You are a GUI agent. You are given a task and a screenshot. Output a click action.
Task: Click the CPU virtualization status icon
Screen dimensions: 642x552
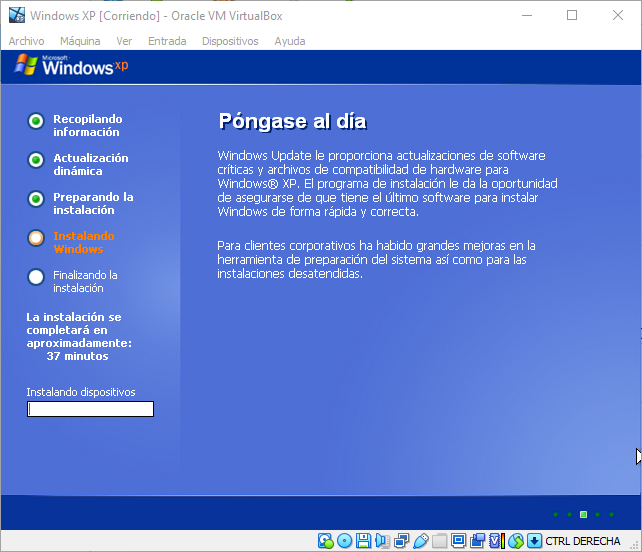pos(497,541)
